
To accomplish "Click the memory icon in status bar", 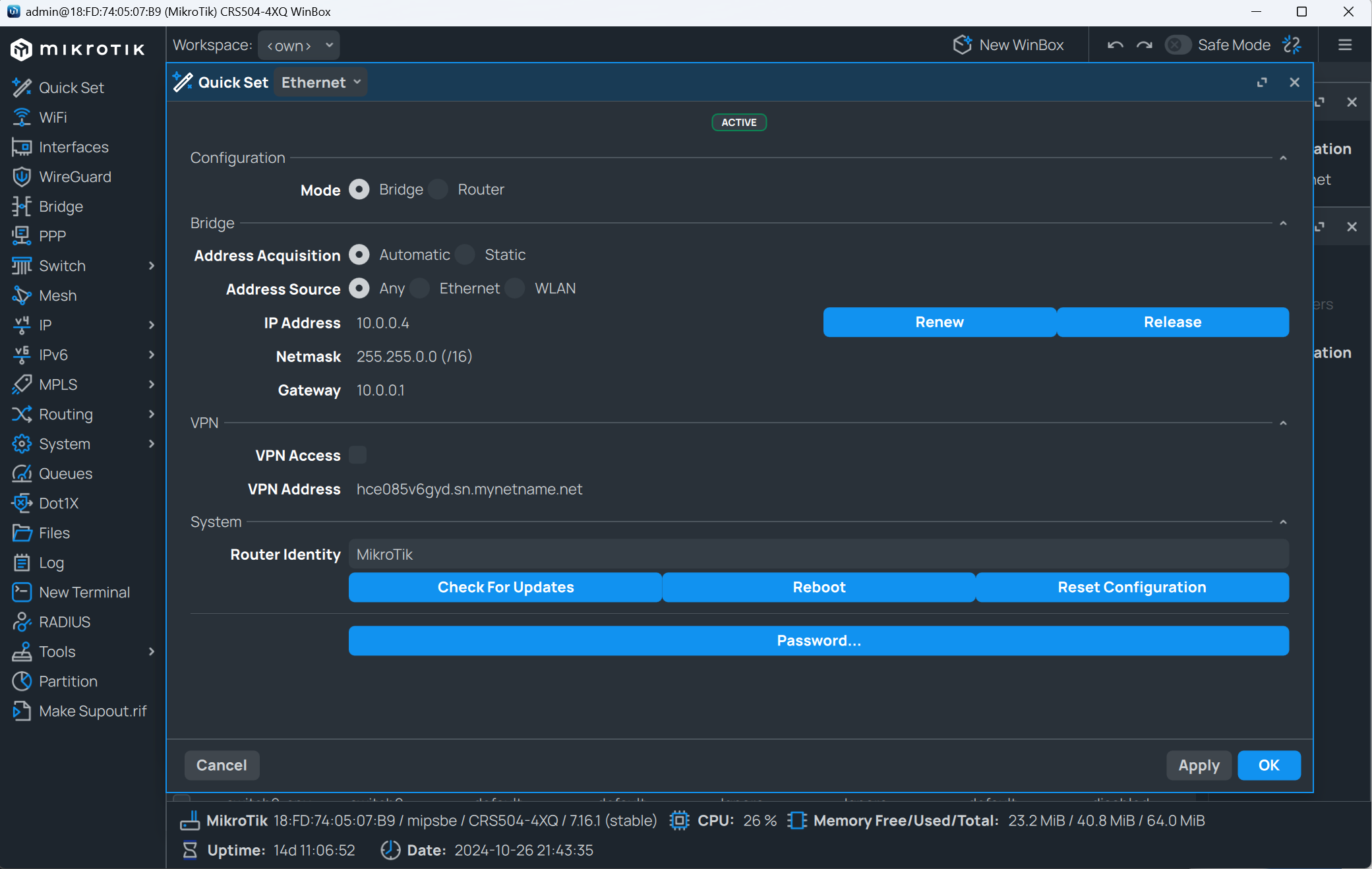I will tap(797, 820).
